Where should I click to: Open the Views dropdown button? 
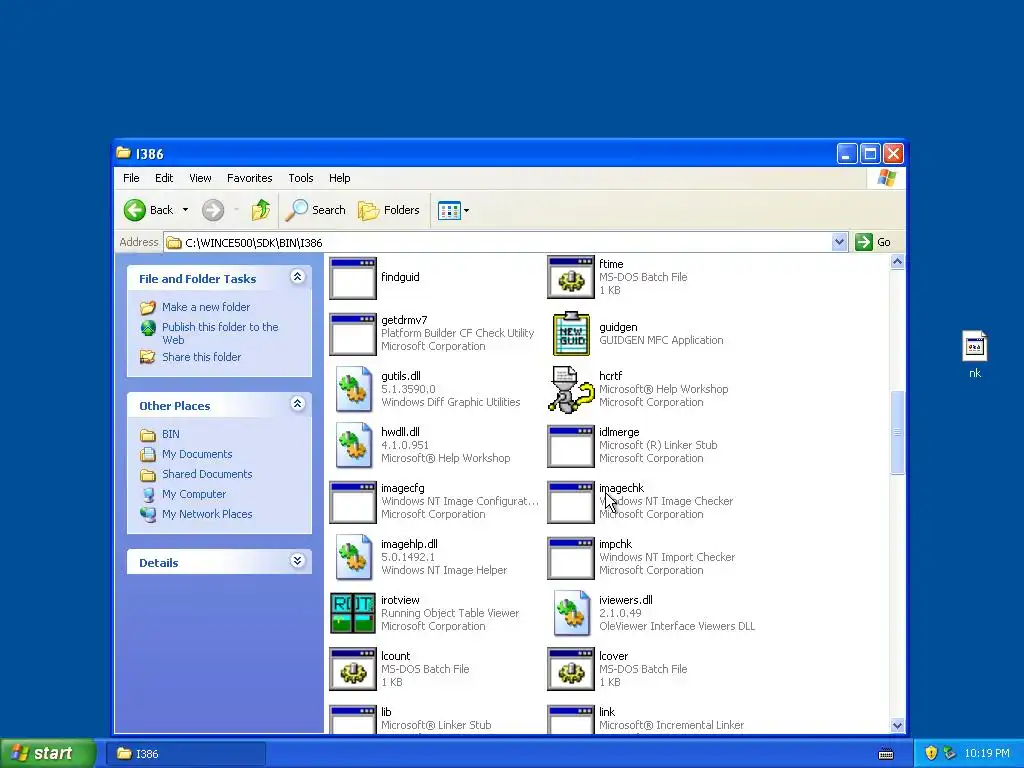pyautogui.click(x=454, y=210)
